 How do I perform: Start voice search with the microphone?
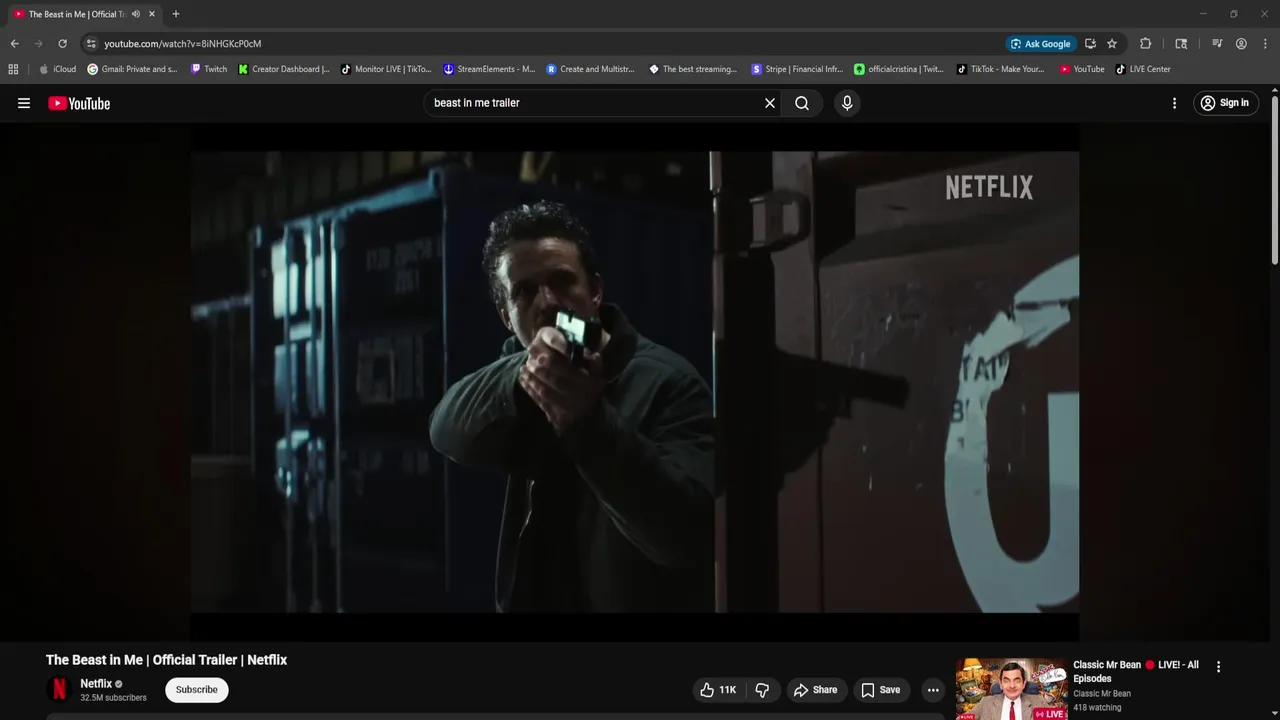point(847,103)
